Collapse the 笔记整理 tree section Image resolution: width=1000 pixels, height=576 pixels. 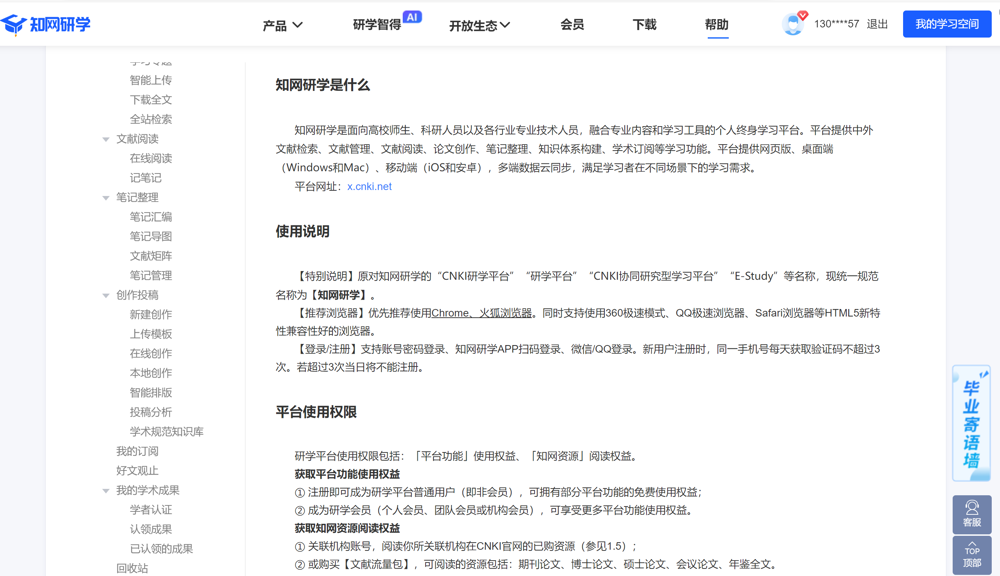(x=106, y=198)
